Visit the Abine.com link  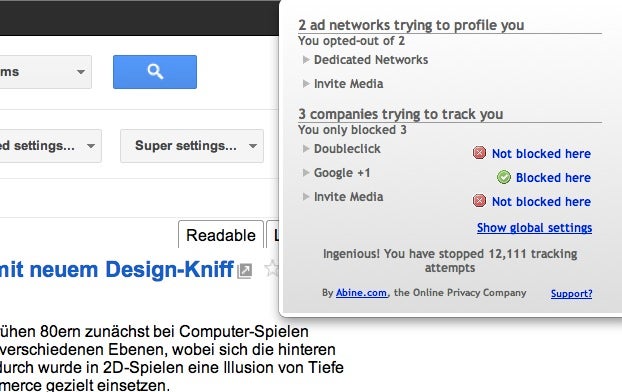[x=361, y=293]
